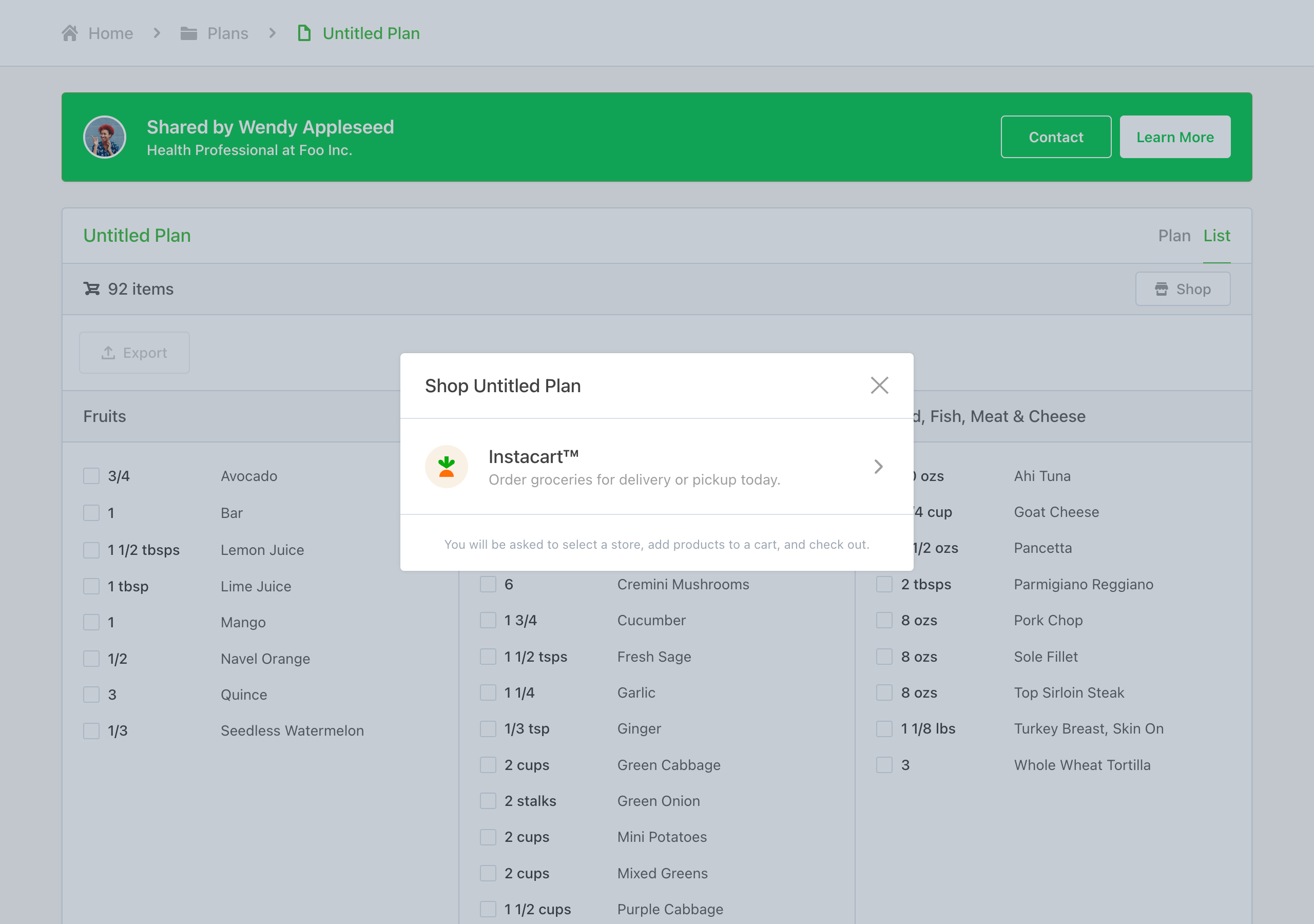Viewport: 1314px width, 924px height.
Task: Click the upload icon on Export button
Action: click(108, 353)
